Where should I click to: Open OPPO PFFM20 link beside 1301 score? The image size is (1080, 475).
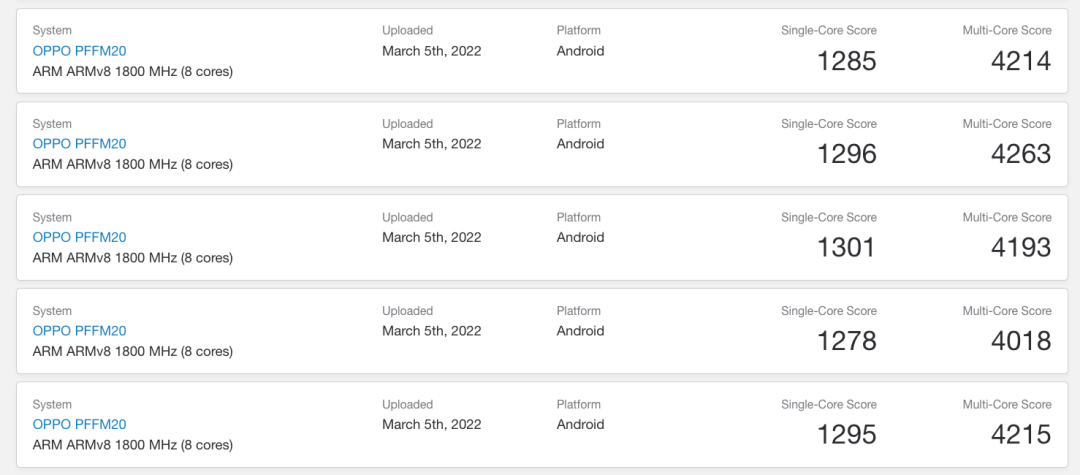(79, 237)
